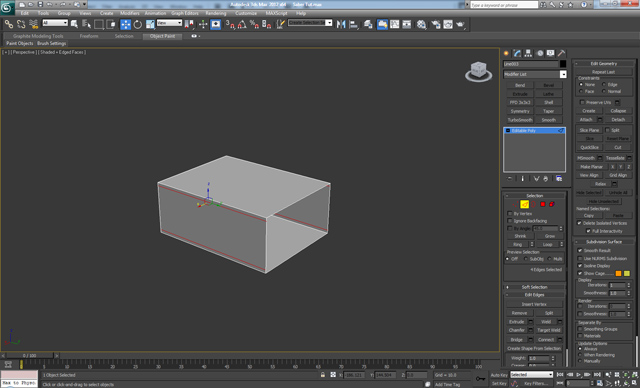Collapse the Edit Edges rollout
This screenshot has width=640, height=388.
pos(534,295)
